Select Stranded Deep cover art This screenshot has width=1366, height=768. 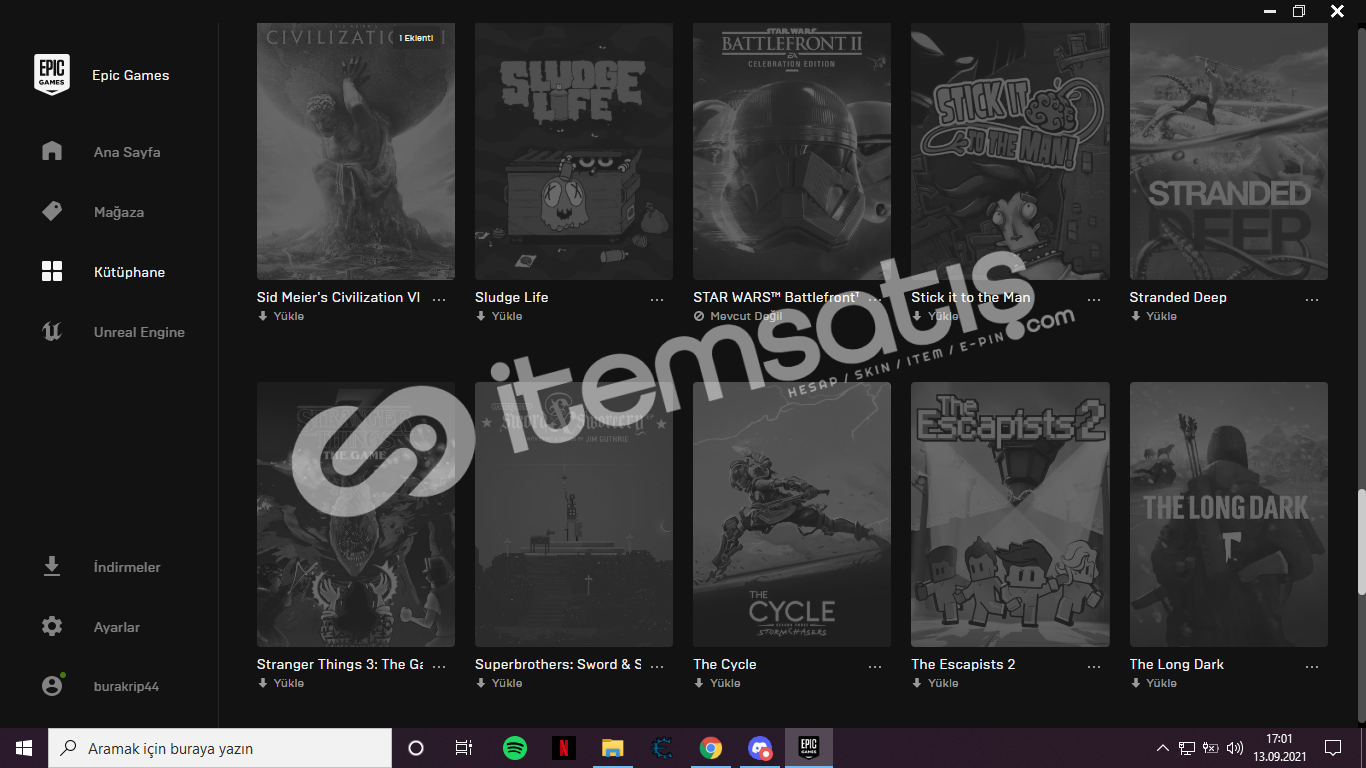(x=1229, y=151)
